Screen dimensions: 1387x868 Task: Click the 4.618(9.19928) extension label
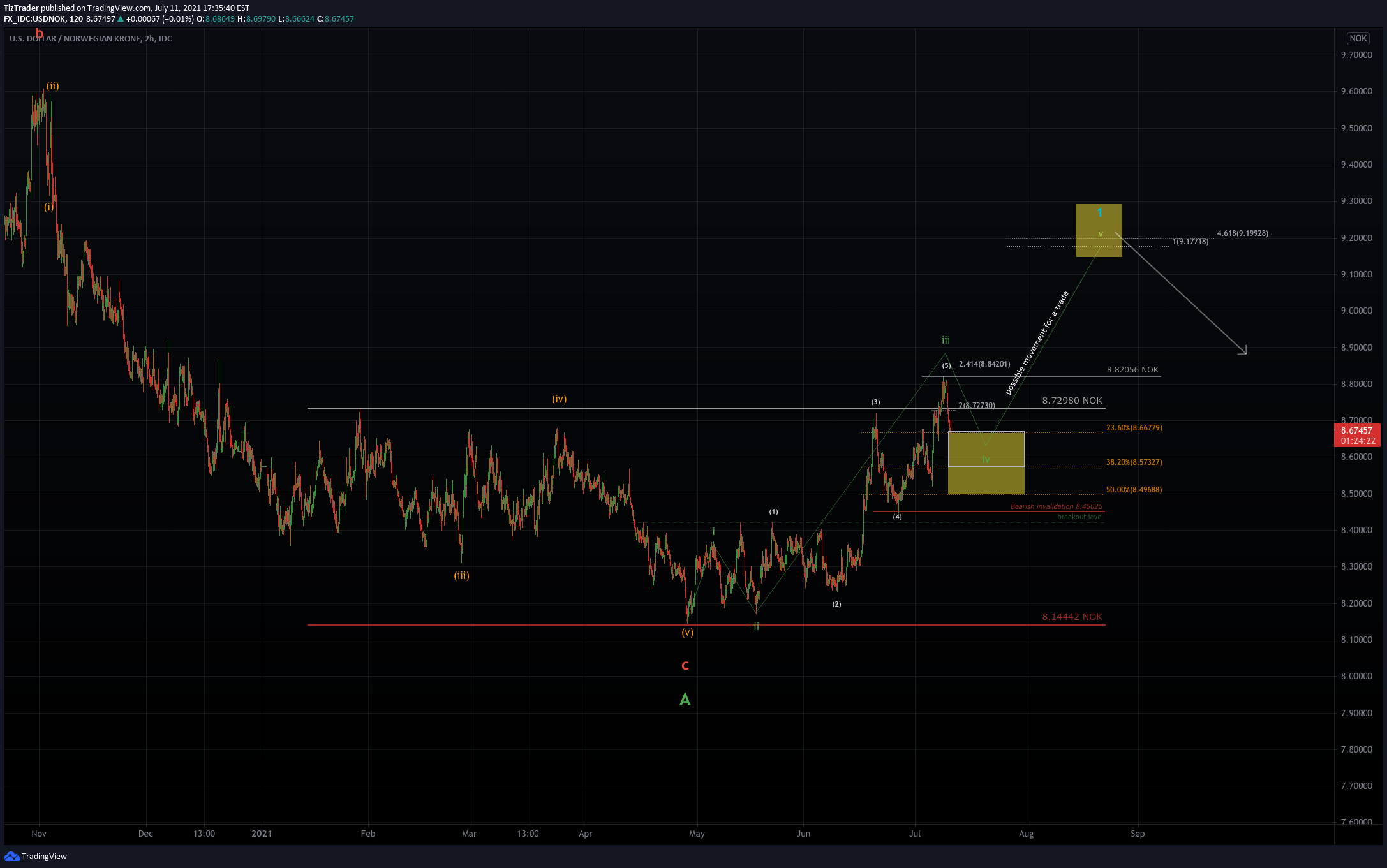click(x=1242, y=233)
